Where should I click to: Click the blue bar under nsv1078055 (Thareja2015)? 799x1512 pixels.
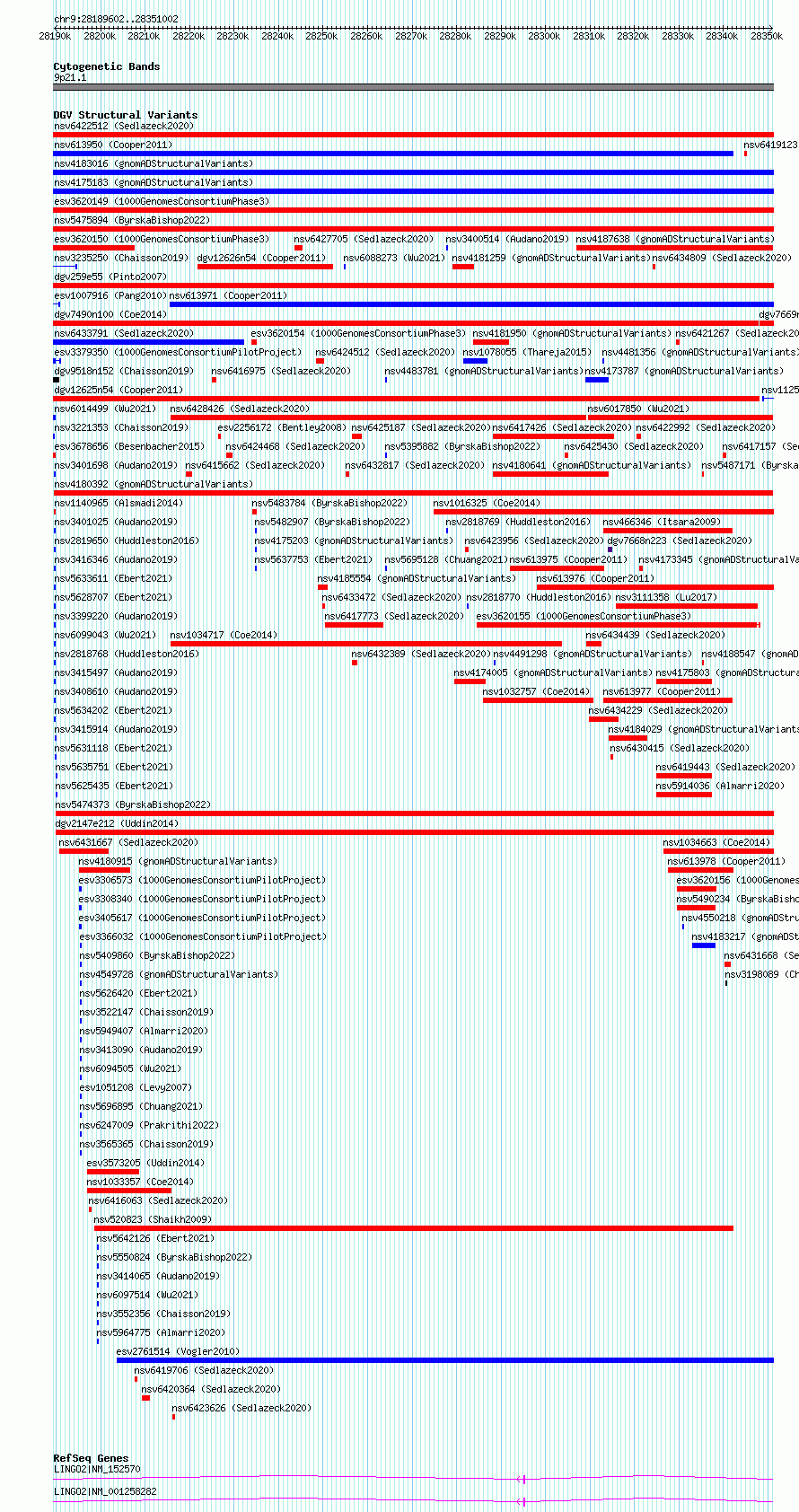(476, 360)
